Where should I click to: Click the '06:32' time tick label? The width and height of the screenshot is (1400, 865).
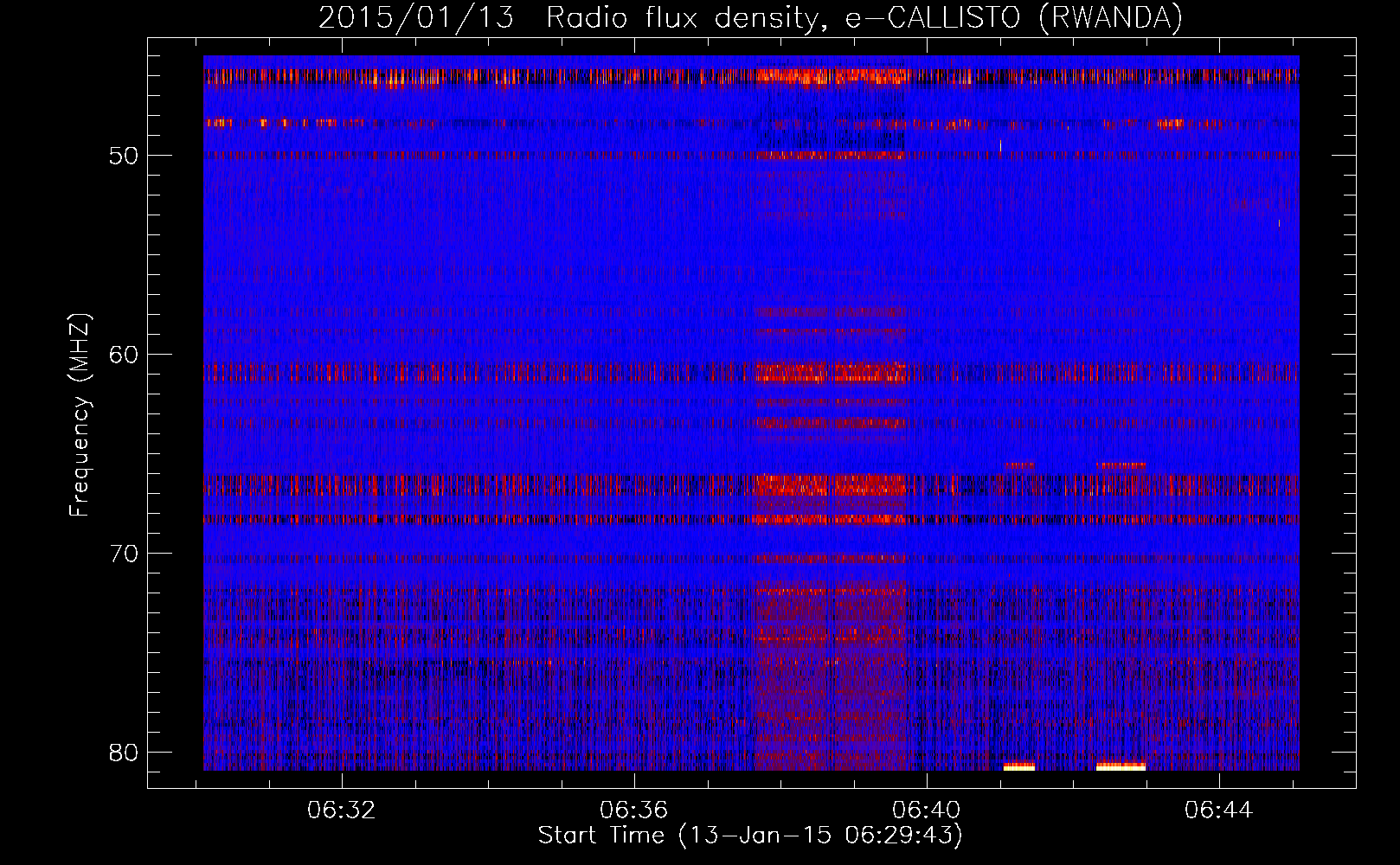click(x=342, y=811)
